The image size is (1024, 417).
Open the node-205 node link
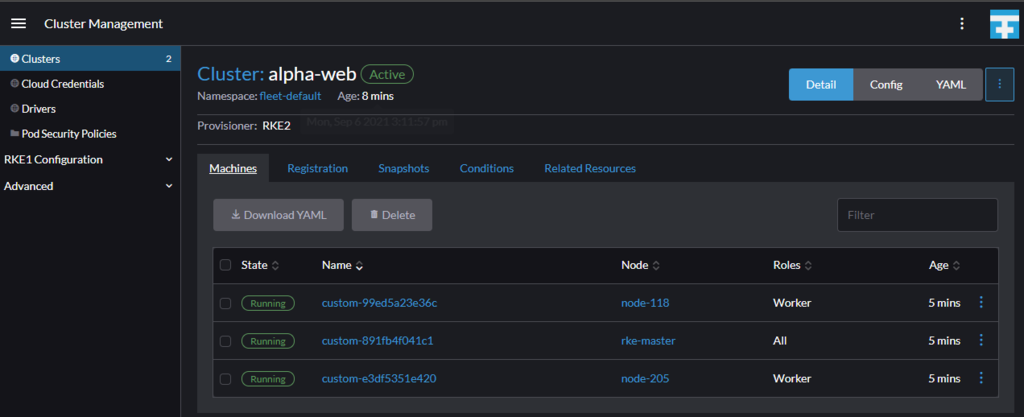point(645,378)
